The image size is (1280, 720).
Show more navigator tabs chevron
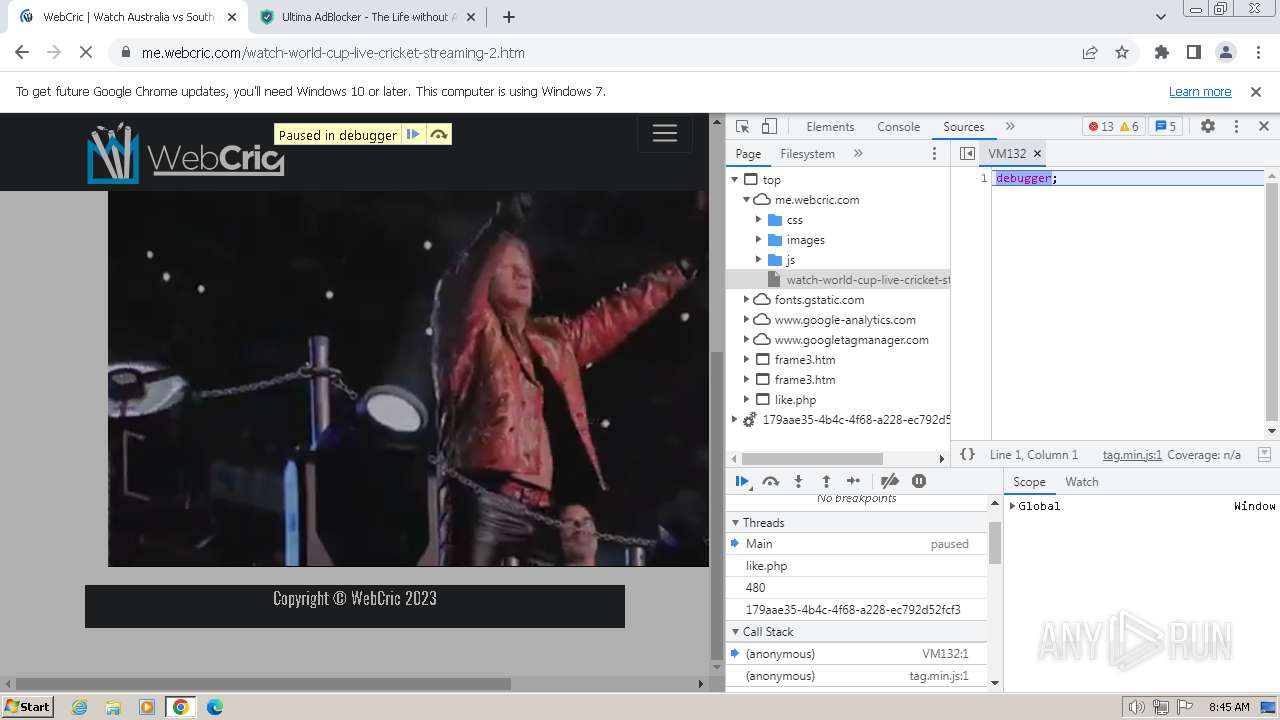coord(858,153)
